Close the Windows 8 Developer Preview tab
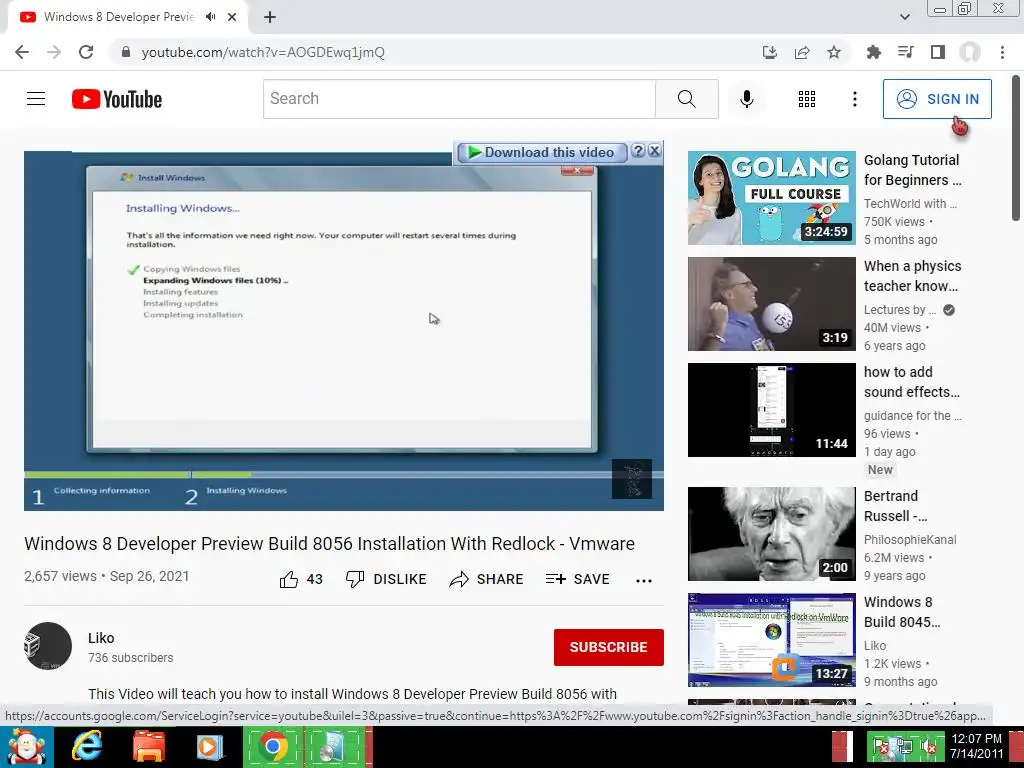This screenshot has width=1024, height=768. 232,17
